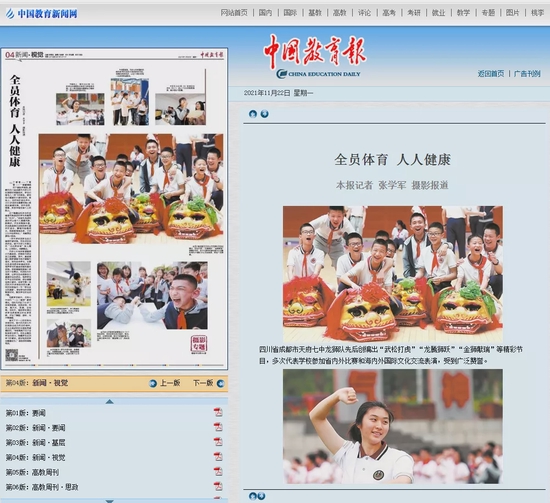The image size is (550, 503).
Task: Click the second round icon above the article title
Action: tap(264, 114)
